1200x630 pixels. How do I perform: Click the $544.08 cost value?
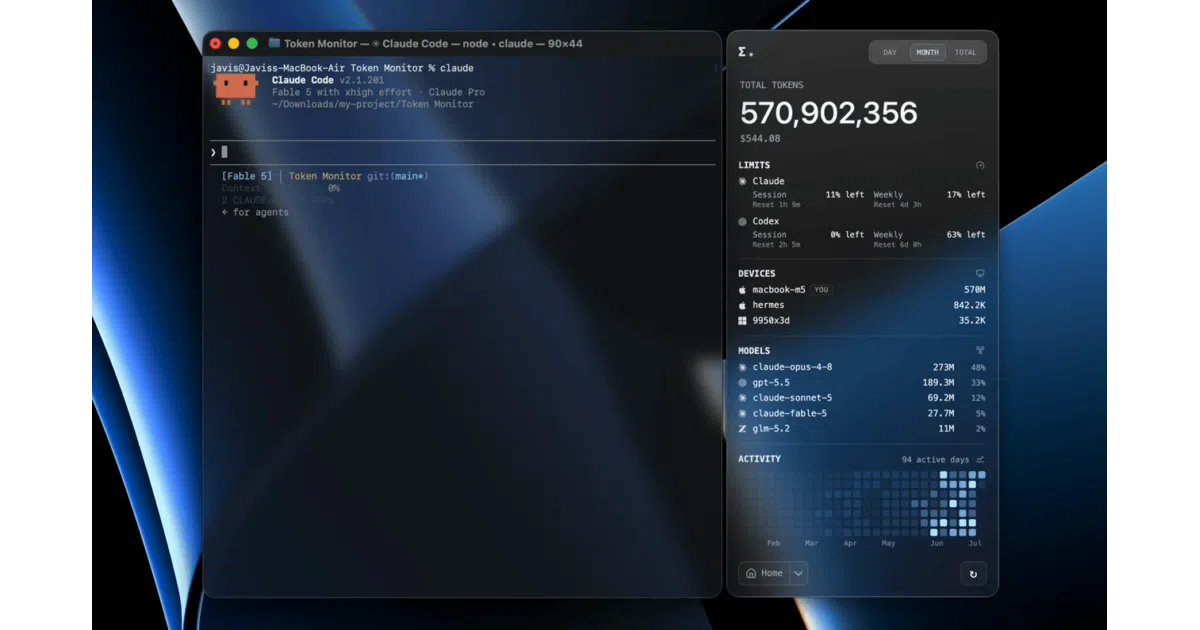pyautogui.click(x=760, y=139)
